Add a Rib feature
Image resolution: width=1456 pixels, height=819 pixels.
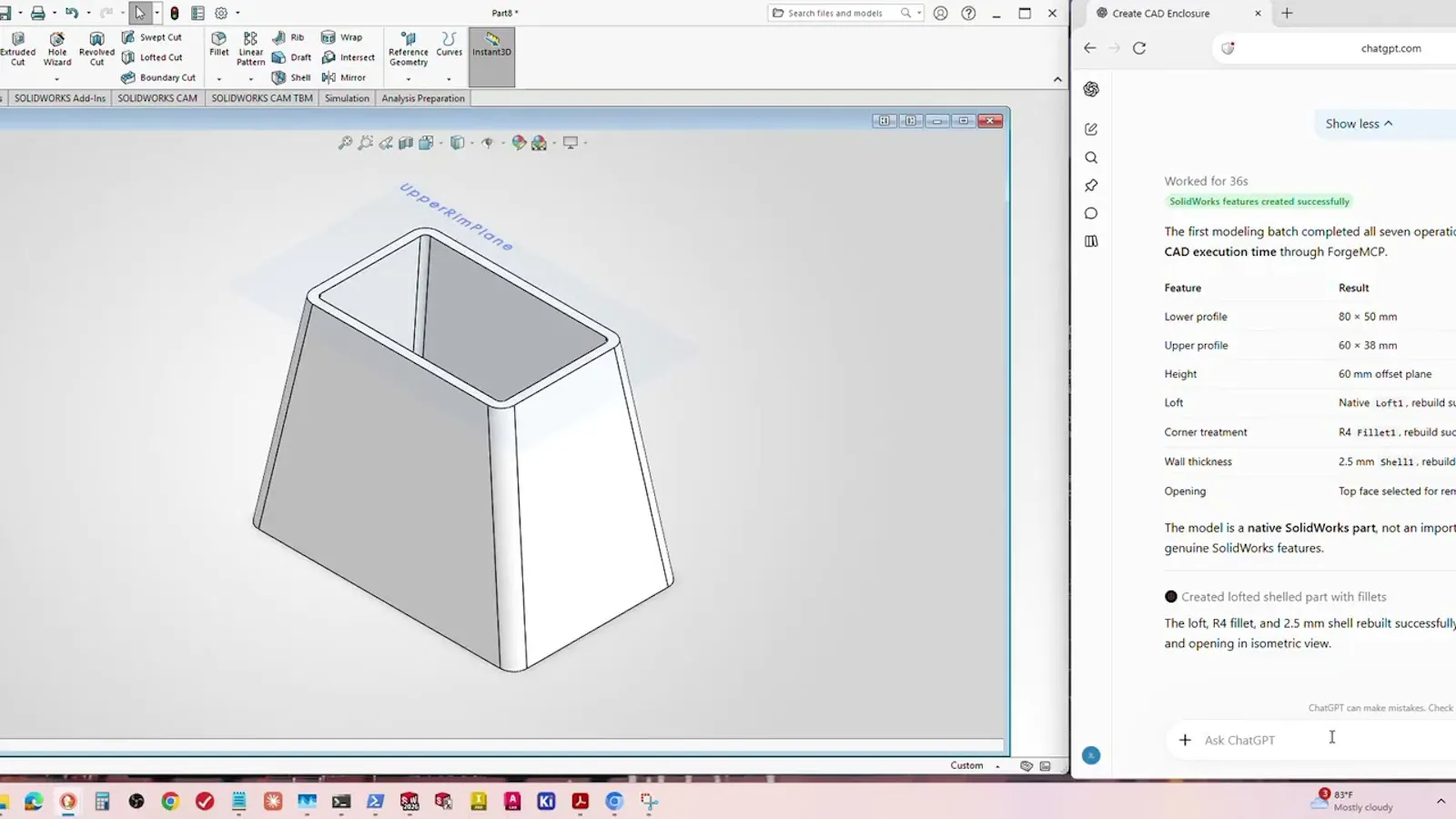click(288, 37)
